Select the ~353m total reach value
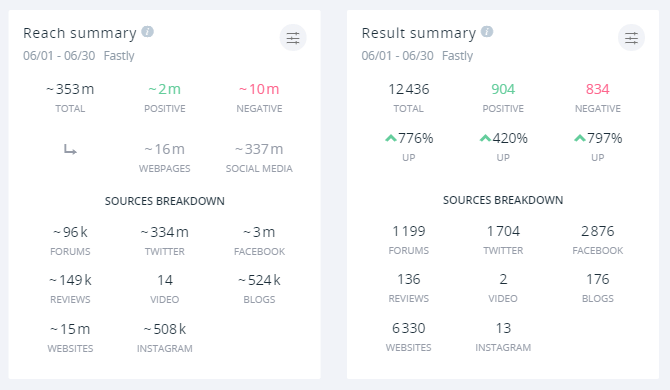 coord(70,89)
